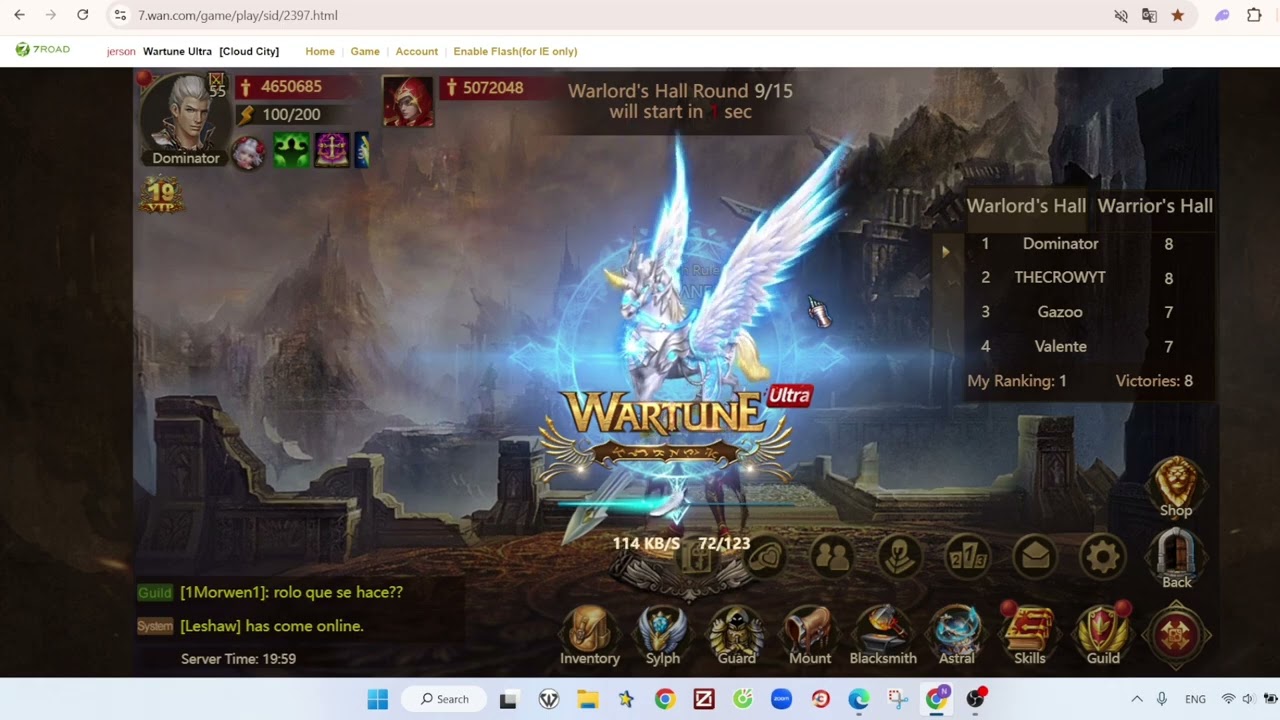
Task: Switch to the Warrior's Hall tab
Action: point(1155,206)
